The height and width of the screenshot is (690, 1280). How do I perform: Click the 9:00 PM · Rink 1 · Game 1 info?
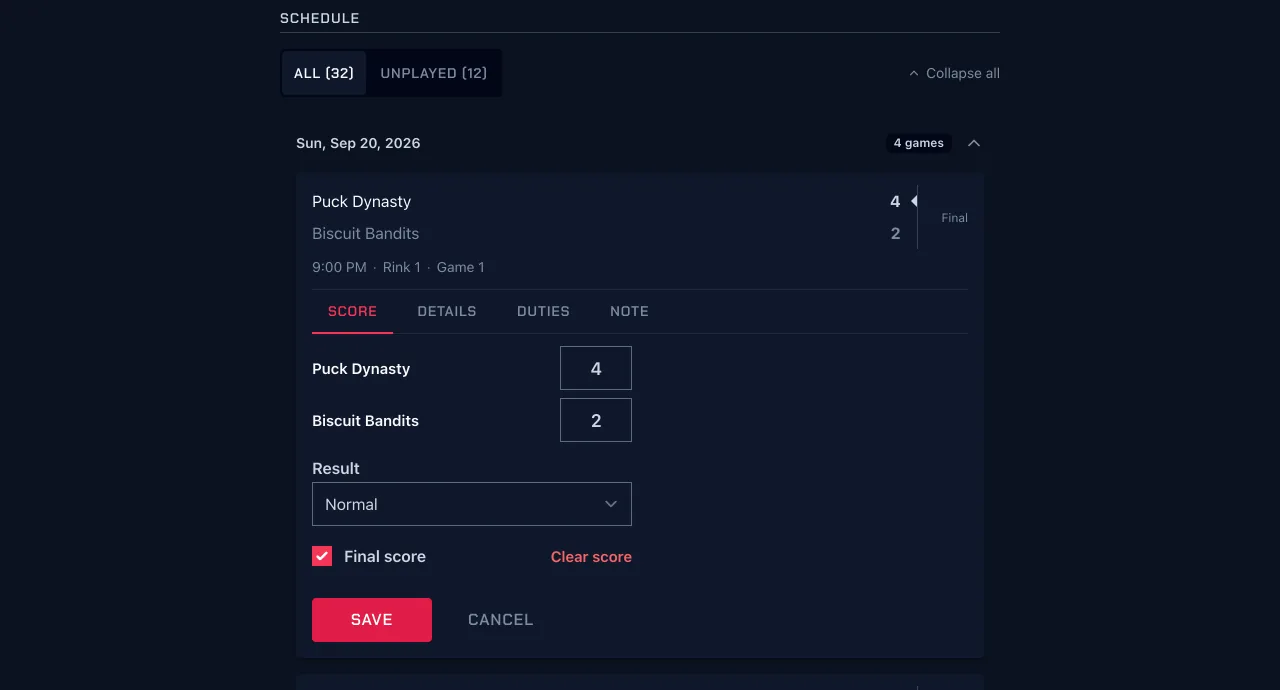(398, 267)
